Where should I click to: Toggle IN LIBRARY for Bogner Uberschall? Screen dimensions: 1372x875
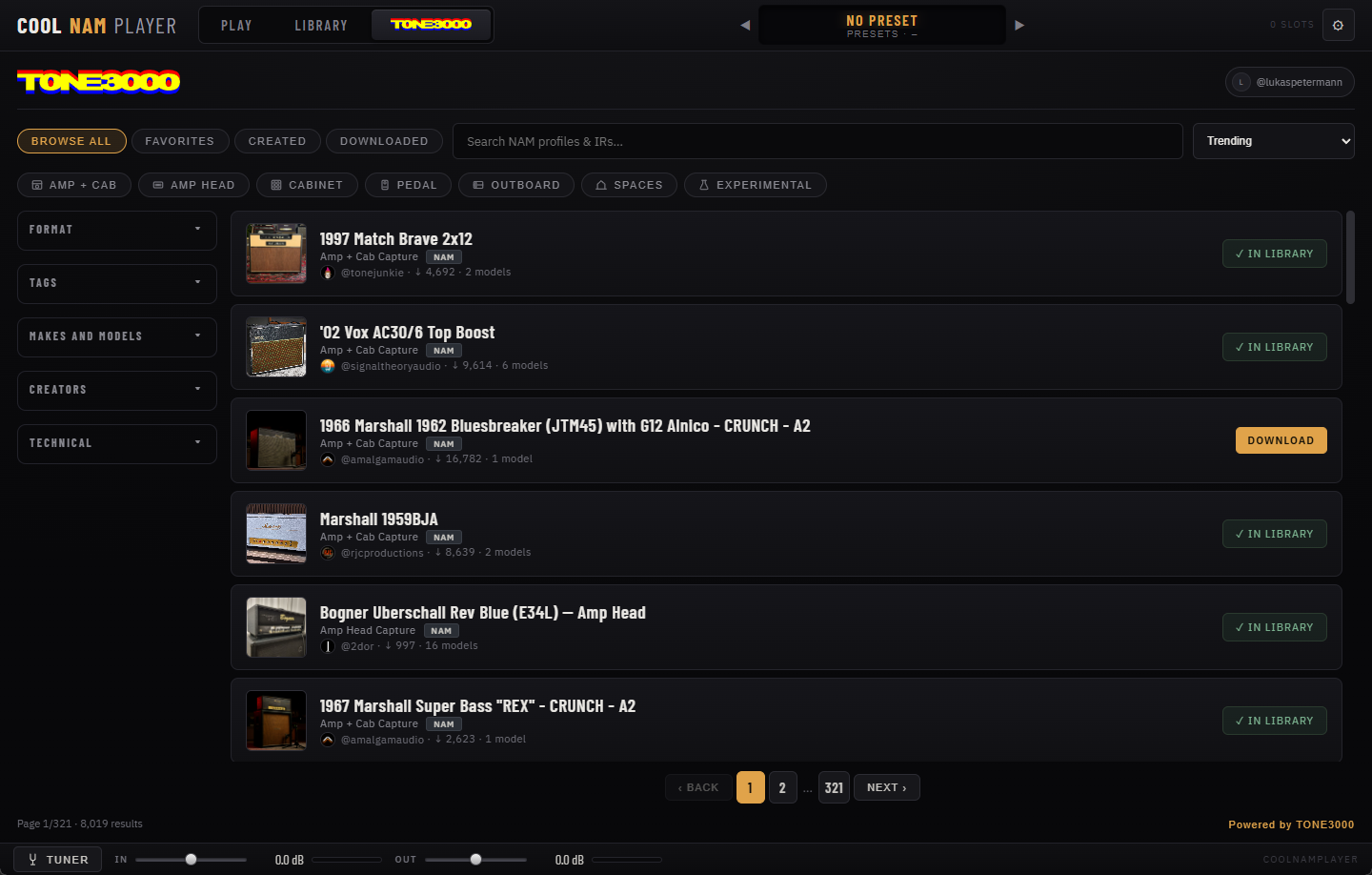tap(1275, 627)
